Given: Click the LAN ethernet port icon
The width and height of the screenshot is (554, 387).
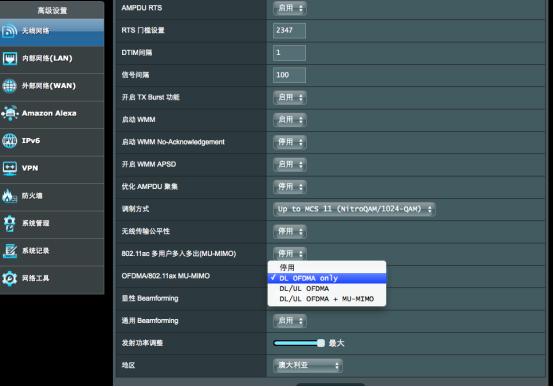Looking at the screenshot, I should pyautogui.click(x=10, y=59).
